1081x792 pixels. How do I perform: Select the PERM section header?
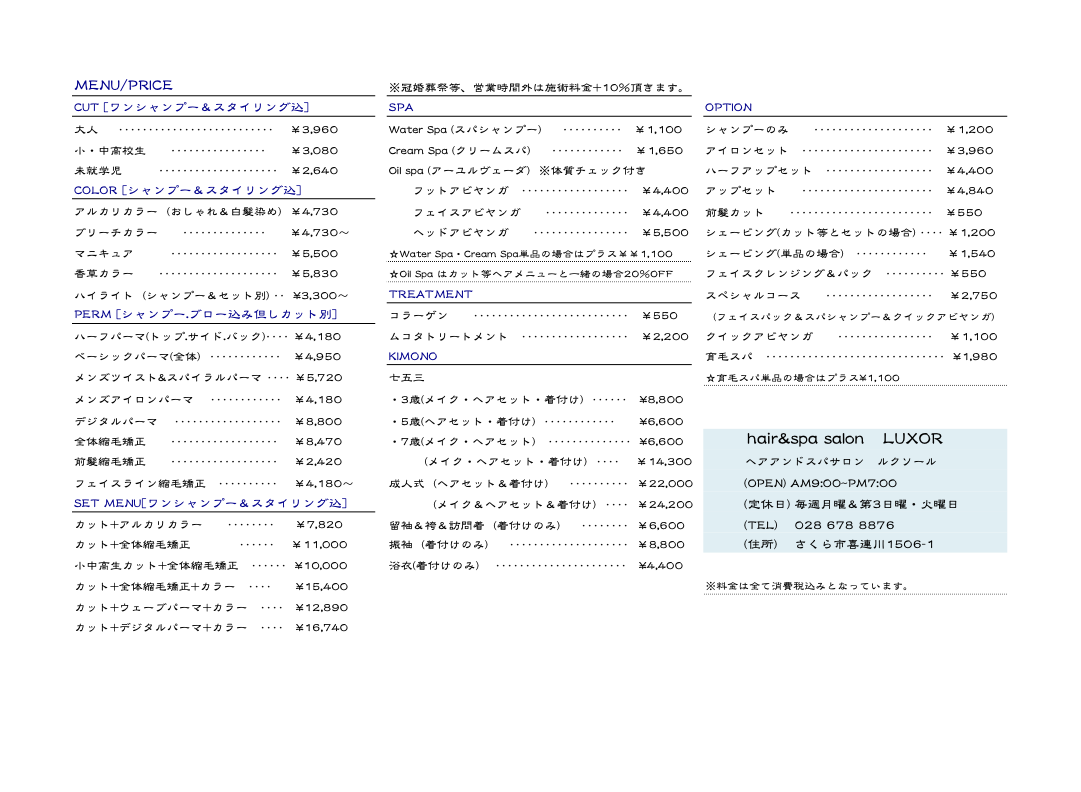(205, 315)
